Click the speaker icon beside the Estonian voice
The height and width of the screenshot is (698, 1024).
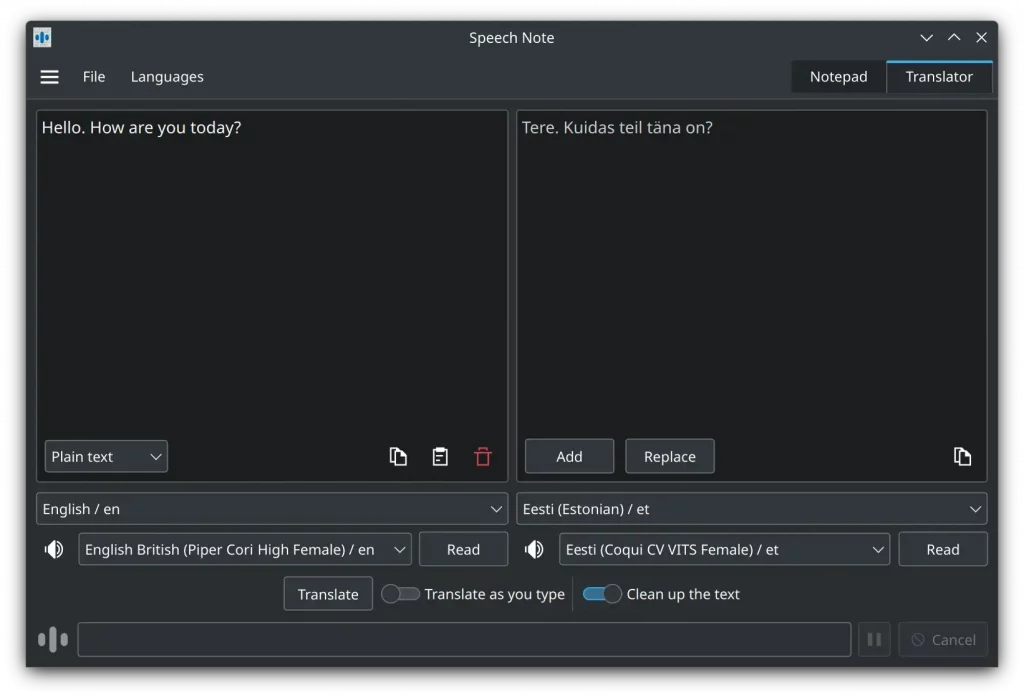(x=534, y=548)
